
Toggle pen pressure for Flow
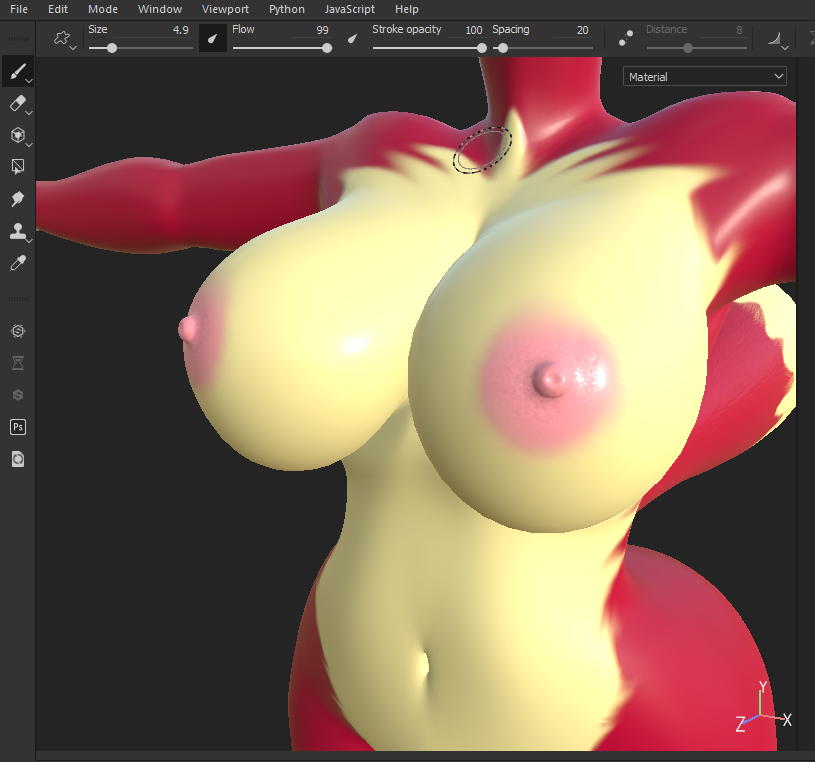point(352,38)
